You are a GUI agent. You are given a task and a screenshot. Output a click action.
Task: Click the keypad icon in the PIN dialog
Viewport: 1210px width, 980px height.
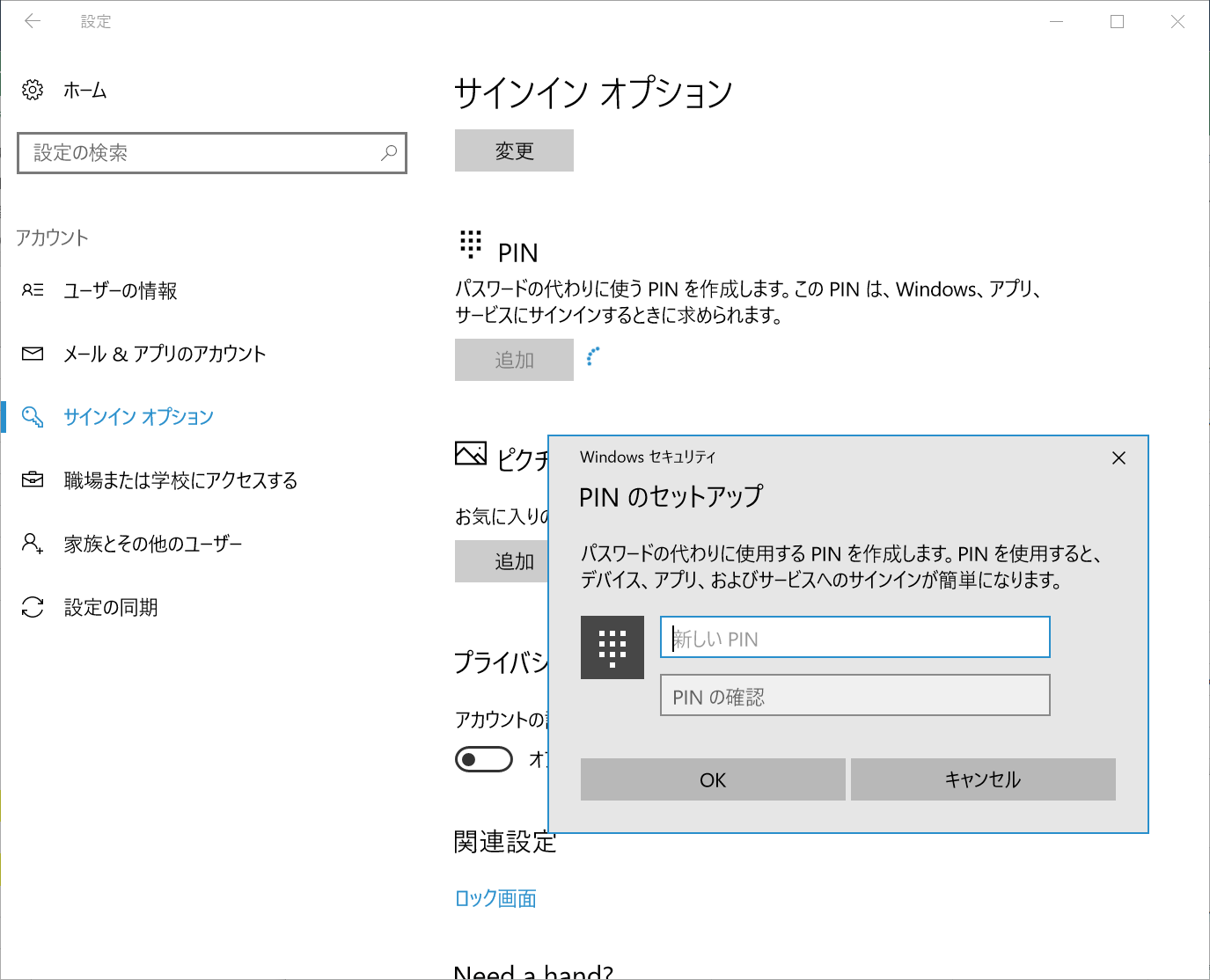(612, 648)
